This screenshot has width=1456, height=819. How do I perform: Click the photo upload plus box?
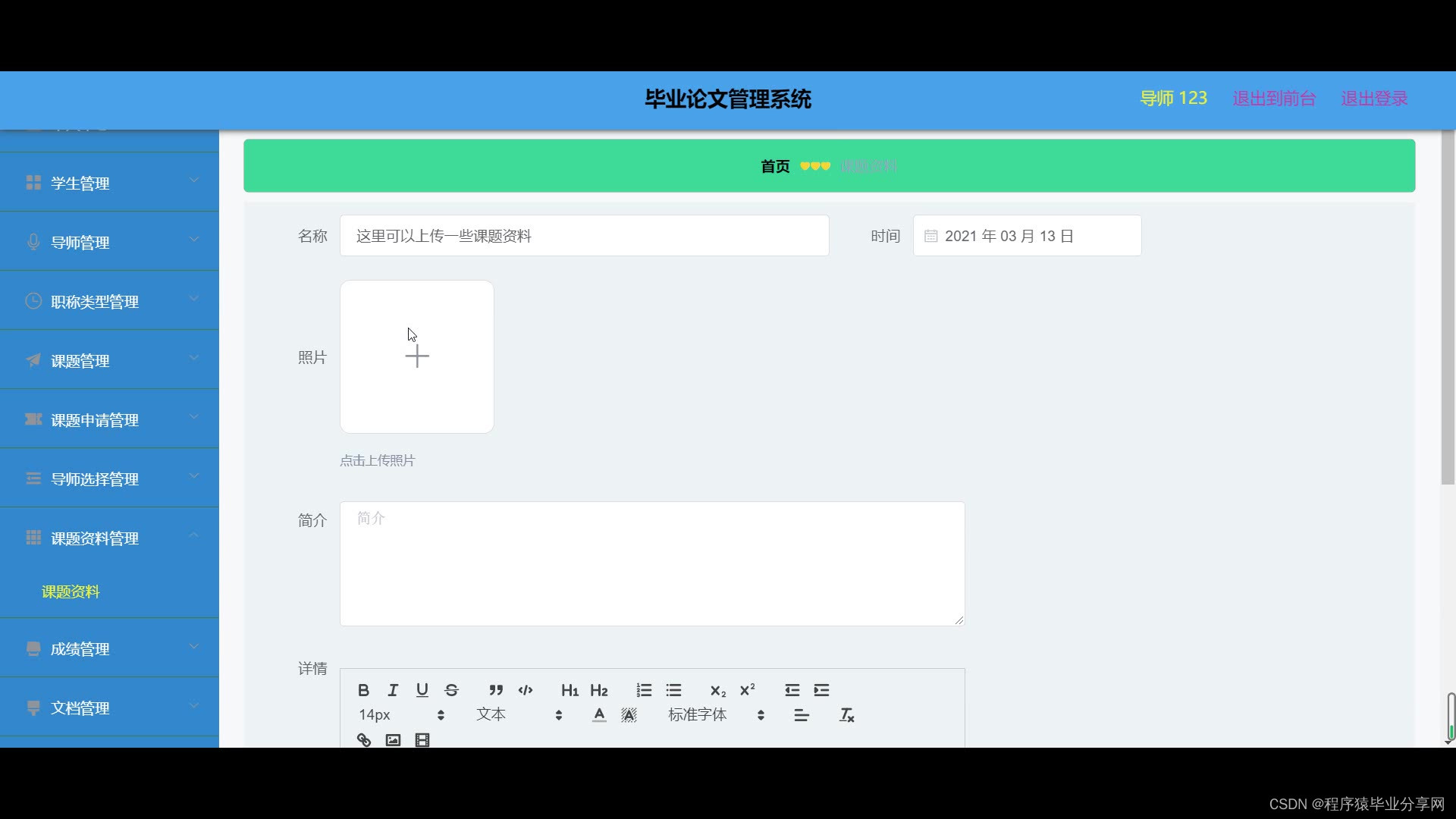coord(417,356)
